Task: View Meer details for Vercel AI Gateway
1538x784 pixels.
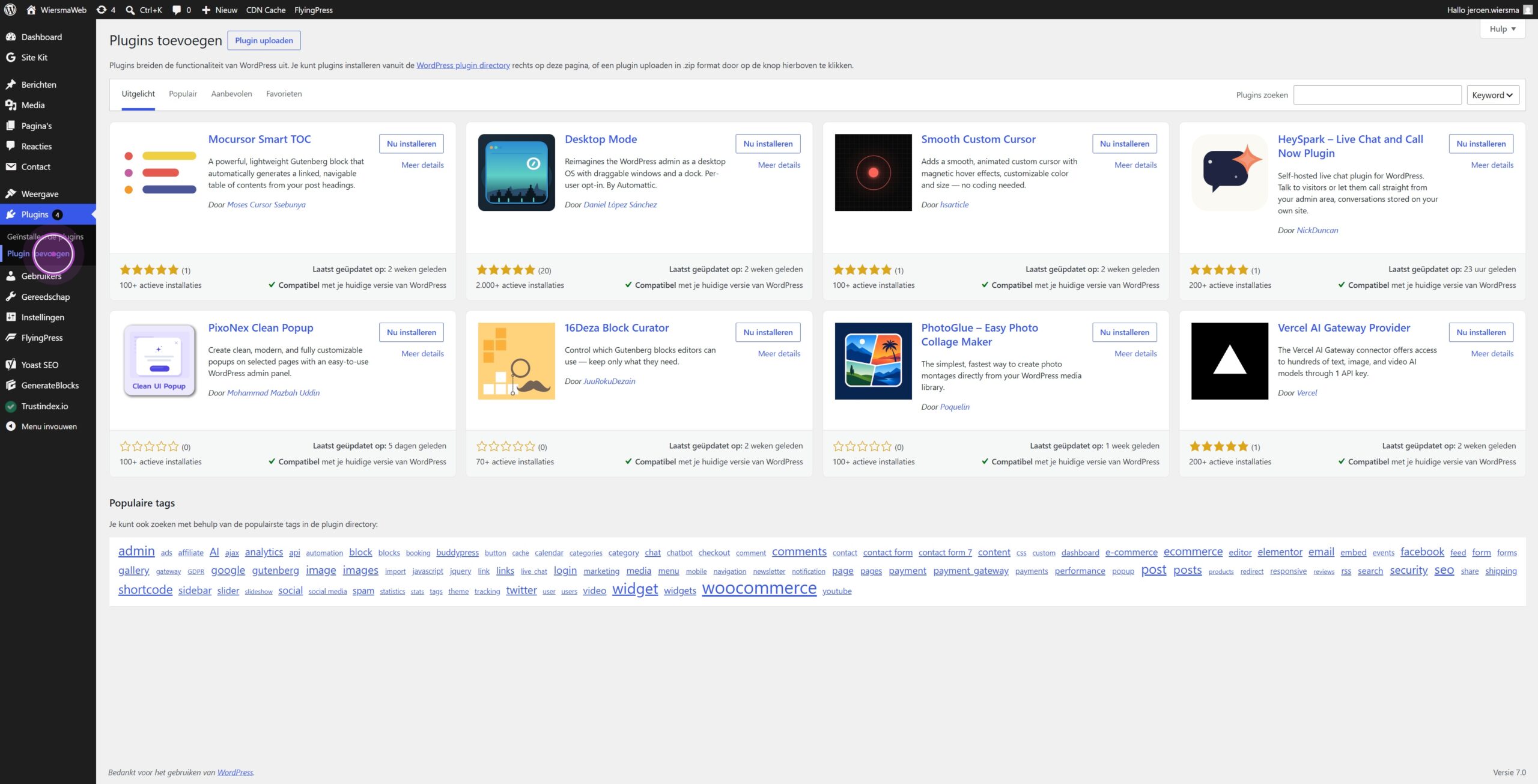Action: coord(1492,353)
